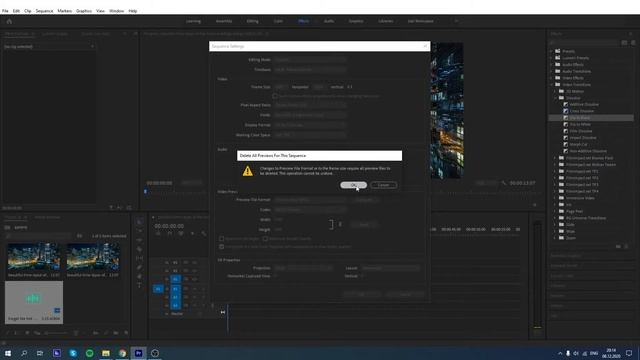Toggle Maximum Bit Depth checkbox
The width and height of the screenshot is (640, 360).
222,239
